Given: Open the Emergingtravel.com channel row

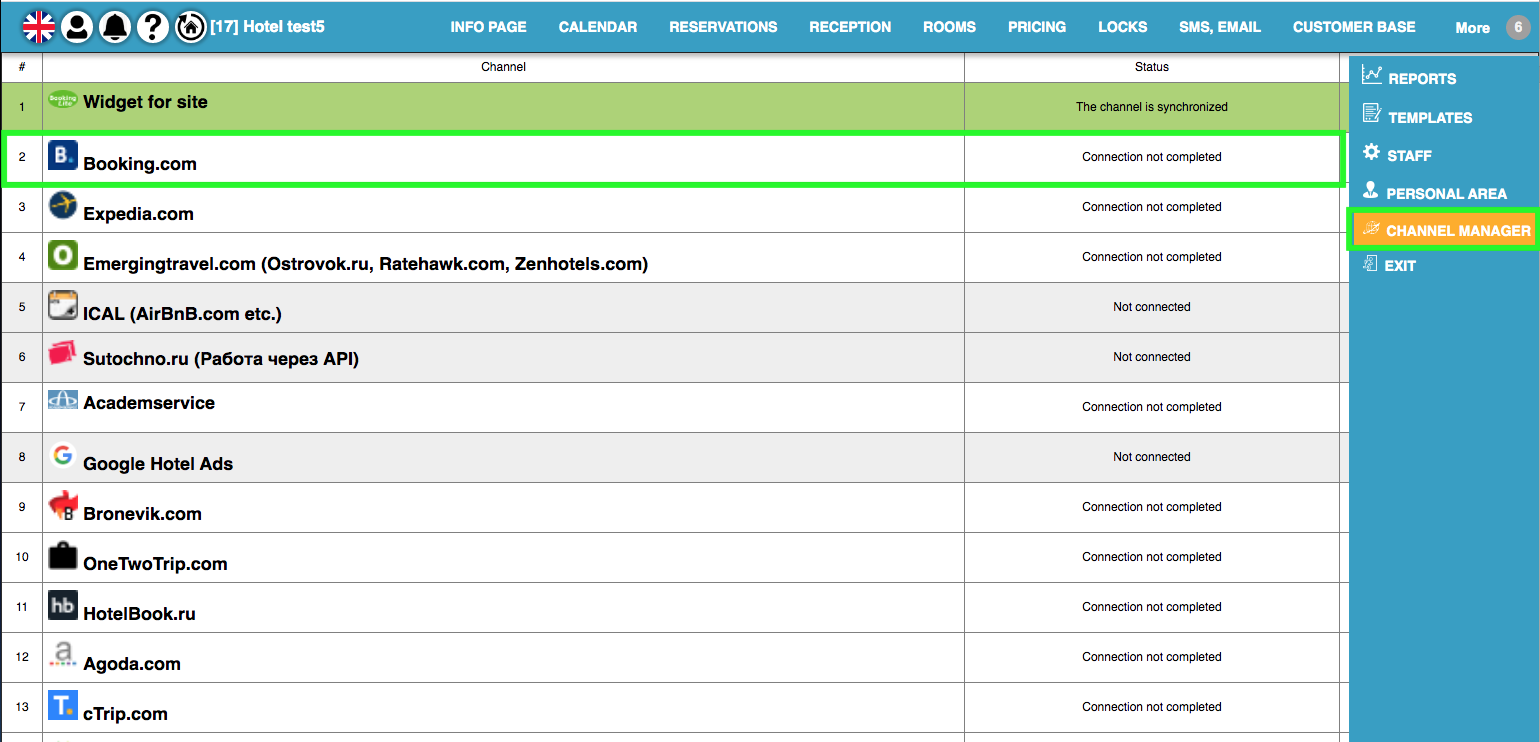Looking at the screenshot, I should pyautogui.click(x=365, y=264).
